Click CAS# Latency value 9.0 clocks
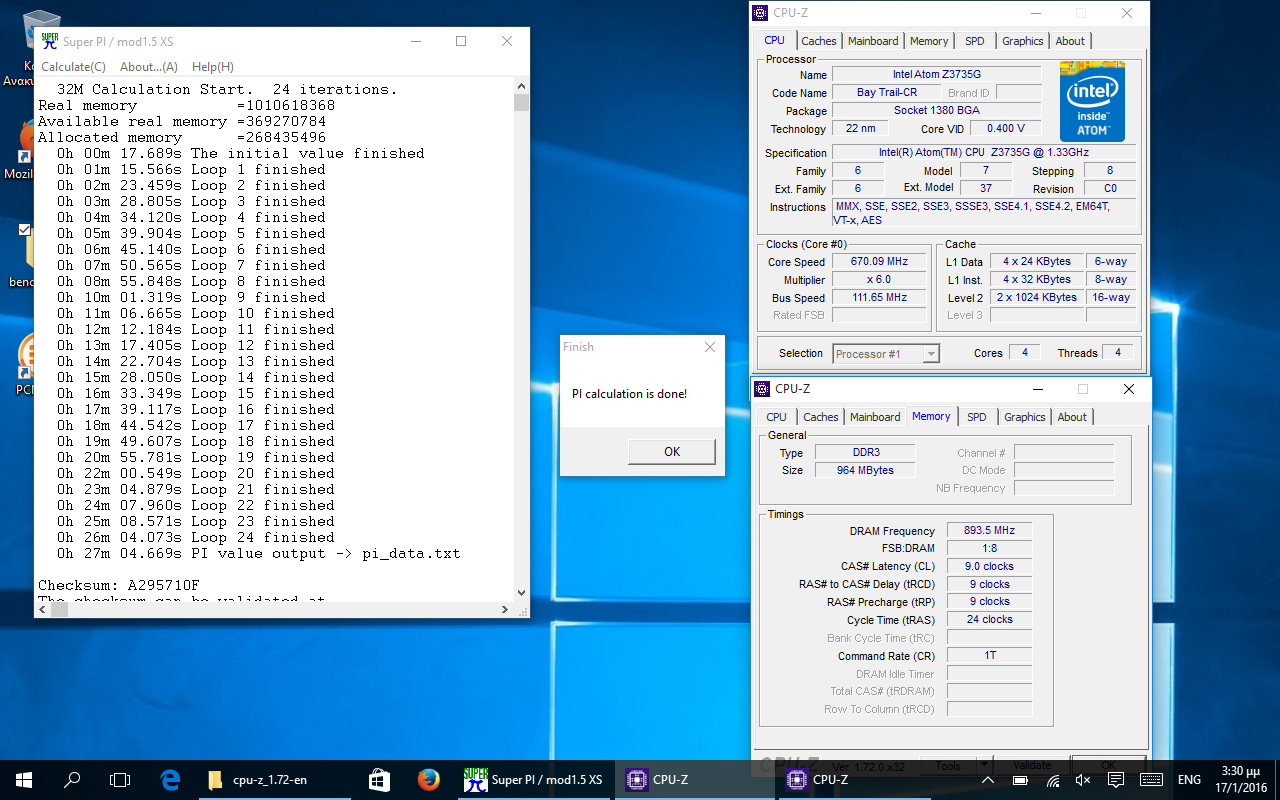The height and width of the screenshot is (800, 1280). (988, 566)
